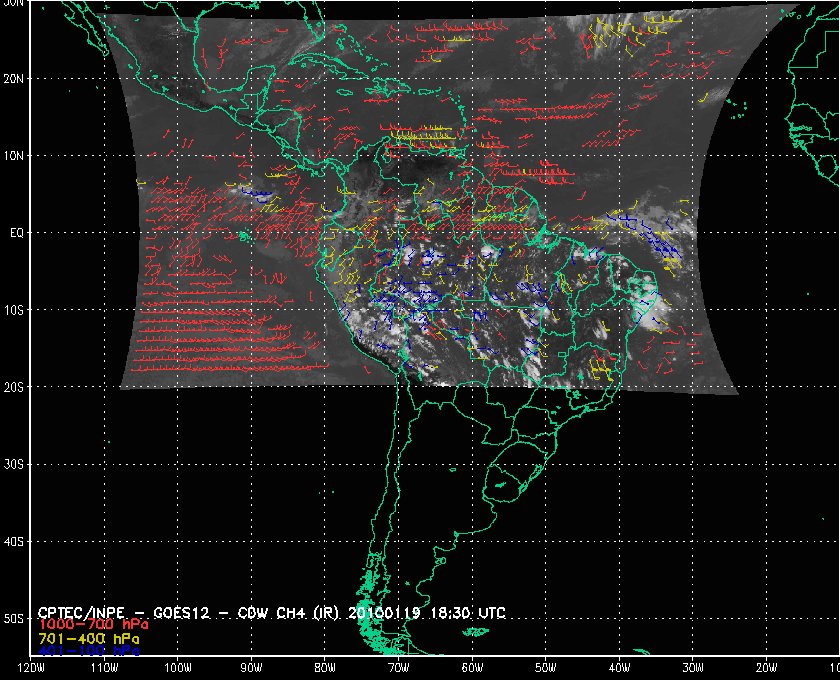Click the 80W longitude label
The height and width of the screenshot is (680, 840).
click(x=325, y=668)
